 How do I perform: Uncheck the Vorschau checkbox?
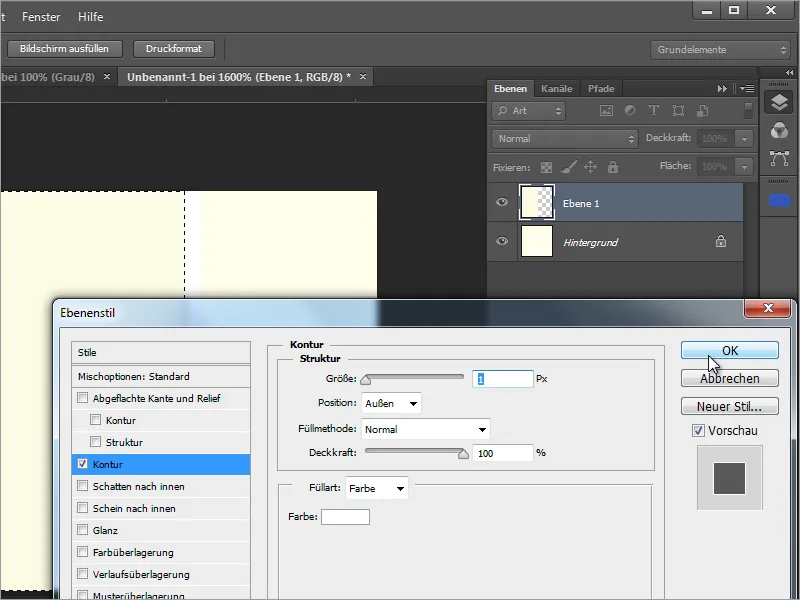click(x=698, y=430)
